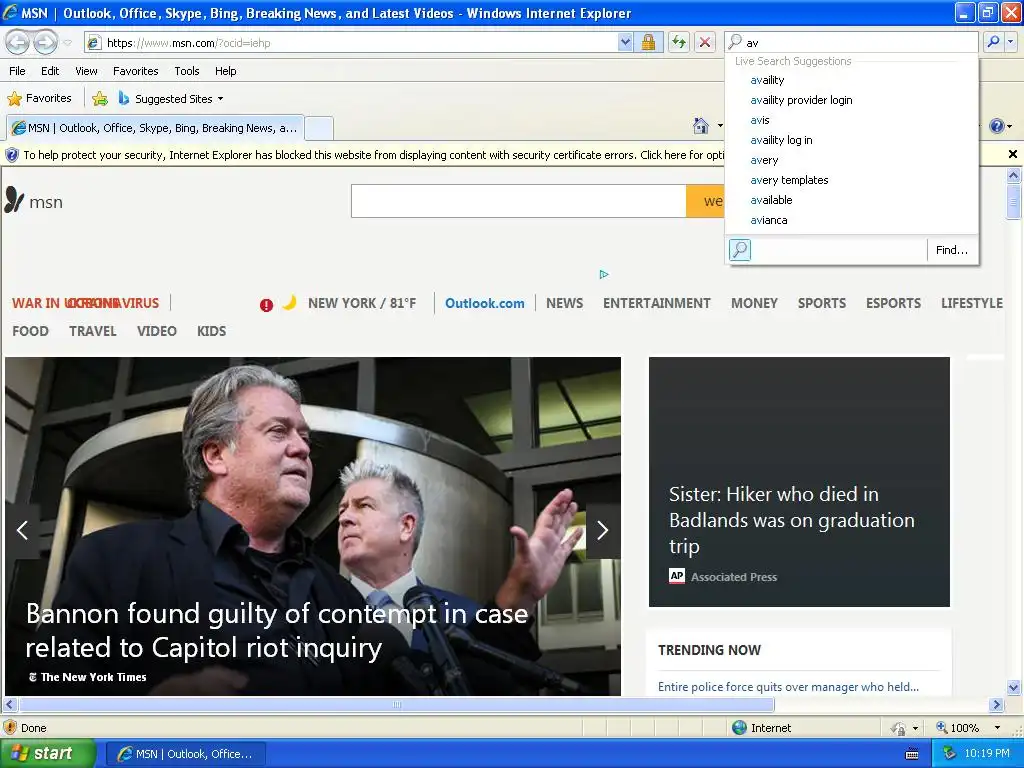Open the FOOD section

click(x=30, y=331)
